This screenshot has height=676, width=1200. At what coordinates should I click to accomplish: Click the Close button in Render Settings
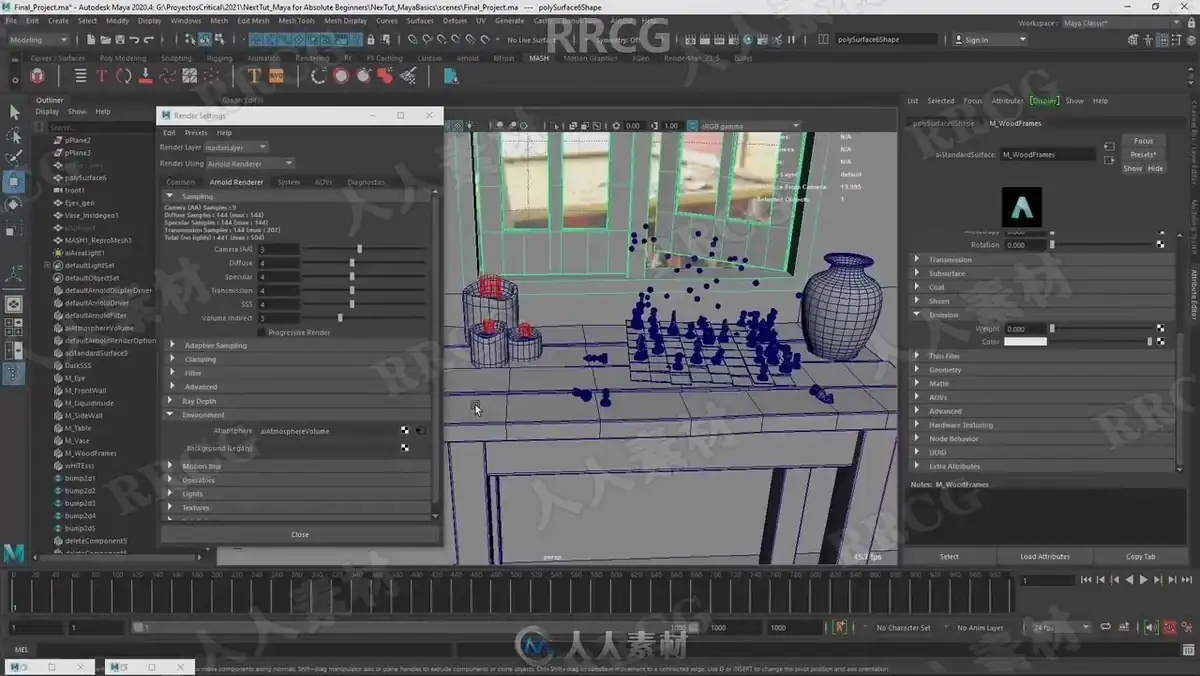coord(300,535)
